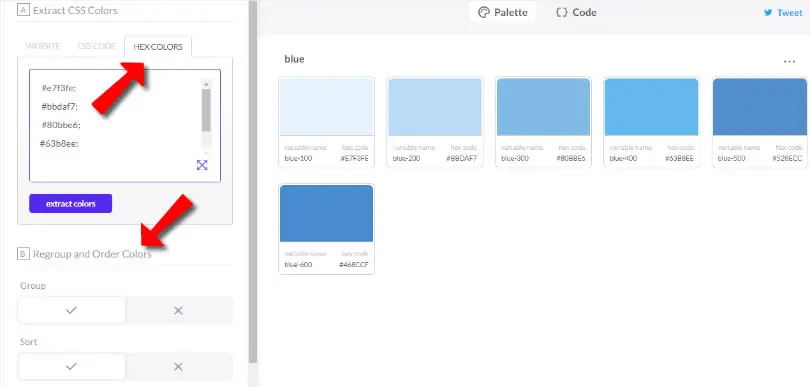Click the extract colors button

coord(71,204)
